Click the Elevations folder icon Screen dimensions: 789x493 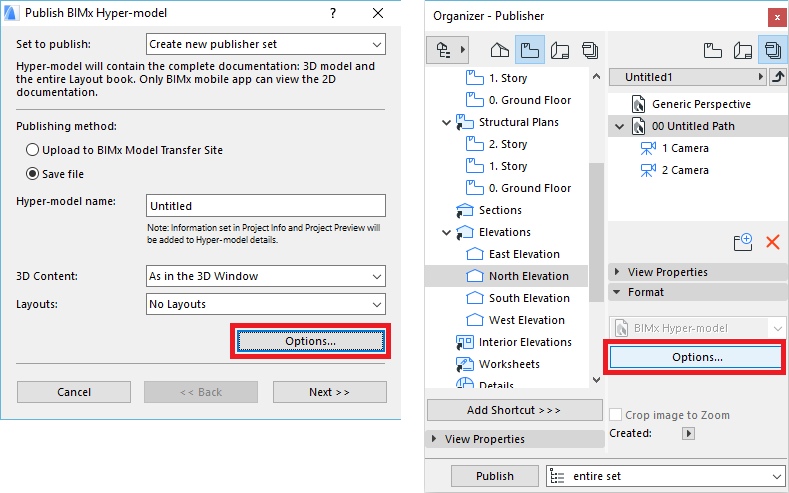(465, 232)
